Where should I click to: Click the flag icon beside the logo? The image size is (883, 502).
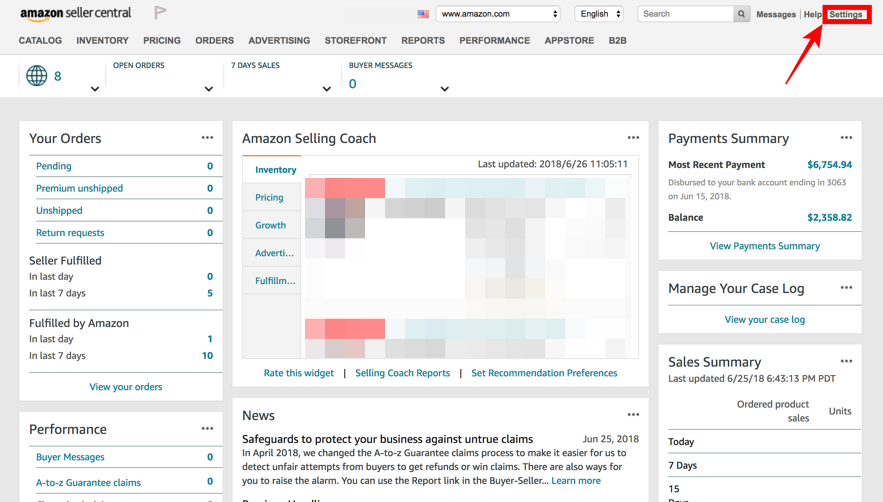click(x=160, y=12)
